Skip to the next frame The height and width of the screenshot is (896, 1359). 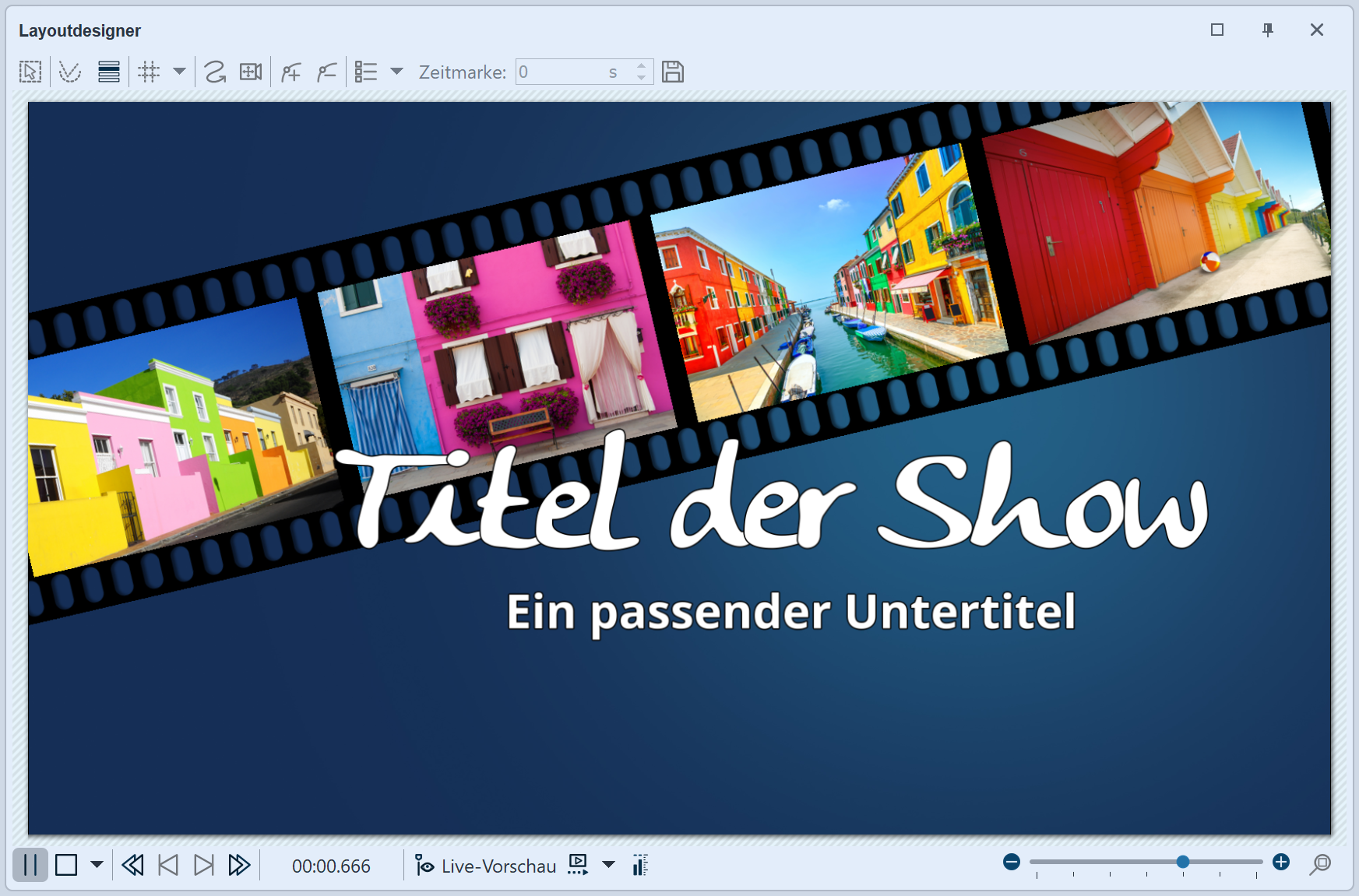tap(203, 864)
